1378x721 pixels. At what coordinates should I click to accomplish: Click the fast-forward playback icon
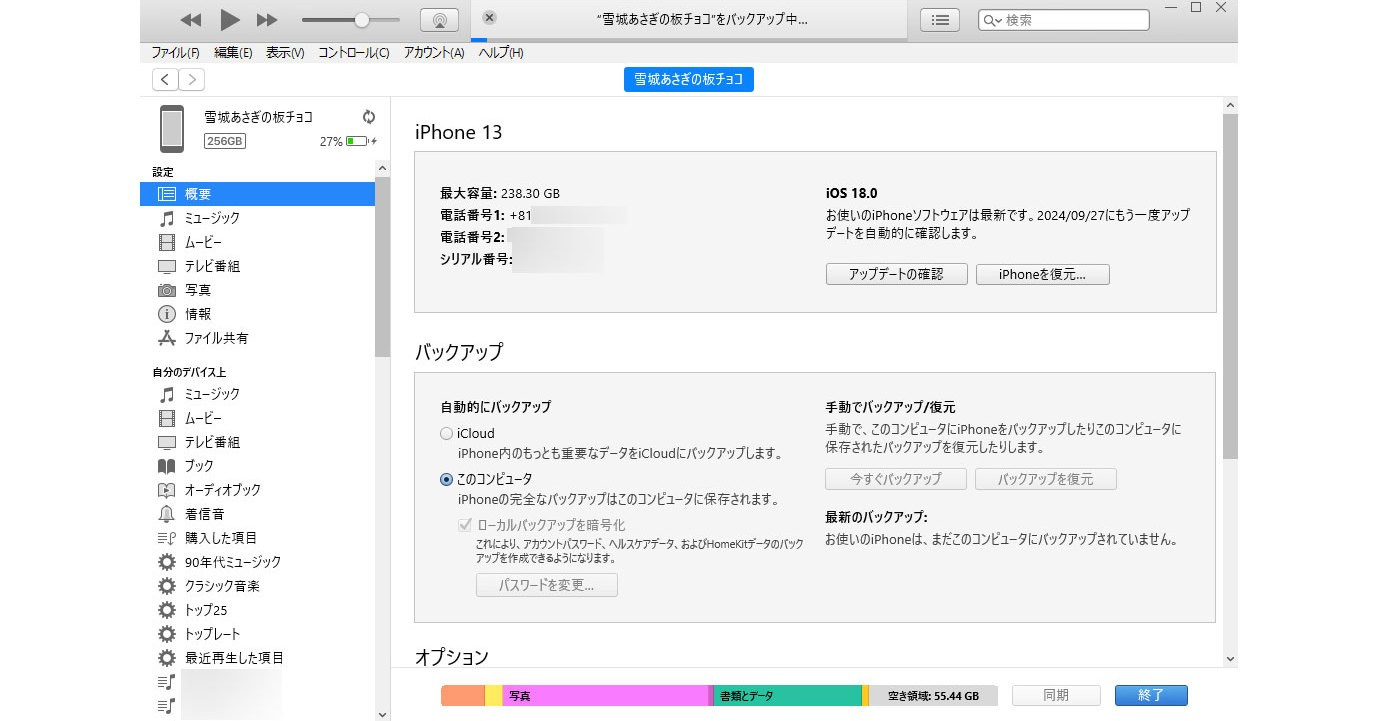tap(266, 19)
